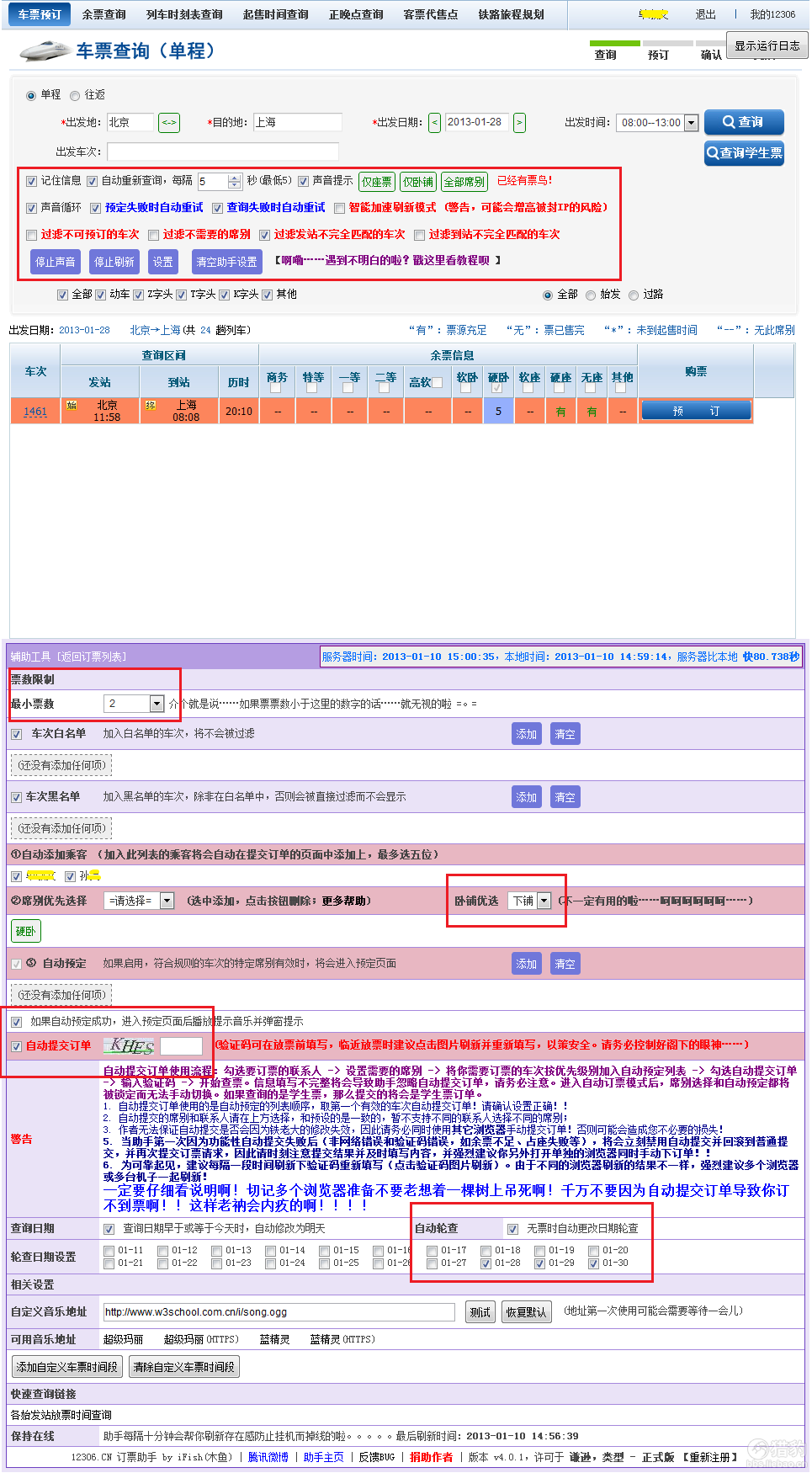
Task: Adjust refresh interval seconds spinner
Action: pos(235,181)
